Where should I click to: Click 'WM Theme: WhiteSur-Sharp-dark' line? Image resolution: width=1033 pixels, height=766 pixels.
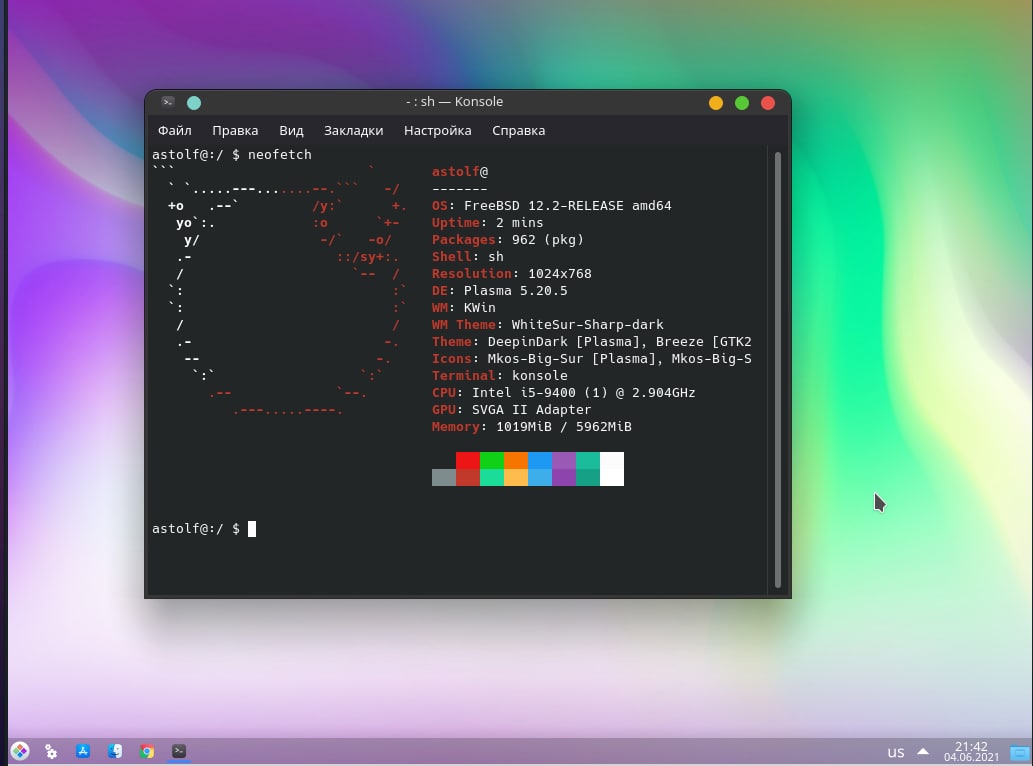(x=547, y=325)
